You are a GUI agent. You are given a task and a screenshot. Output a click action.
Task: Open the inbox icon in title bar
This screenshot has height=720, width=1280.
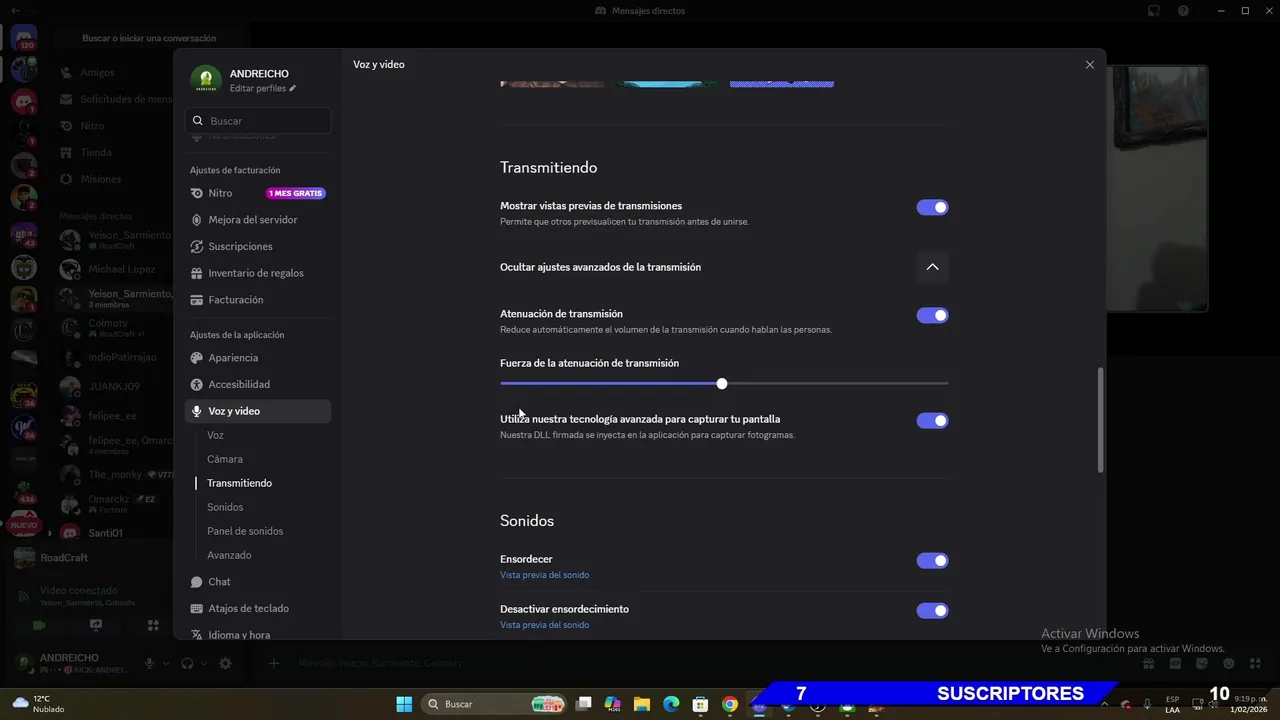point(1154,11)
